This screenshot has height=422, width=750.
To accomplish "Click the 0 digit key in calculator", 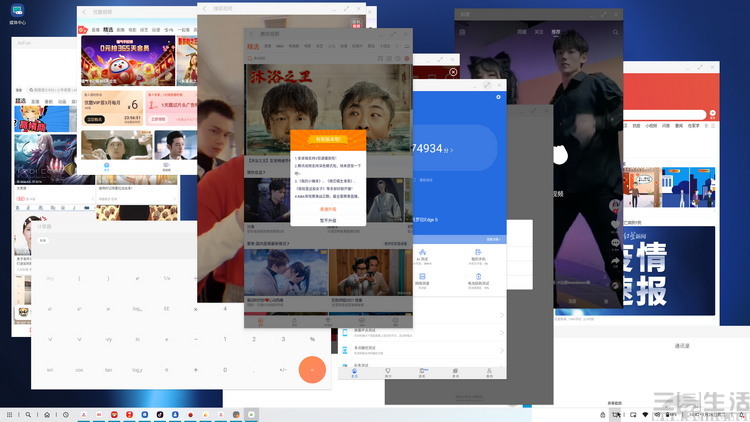I will click(225, 370).
